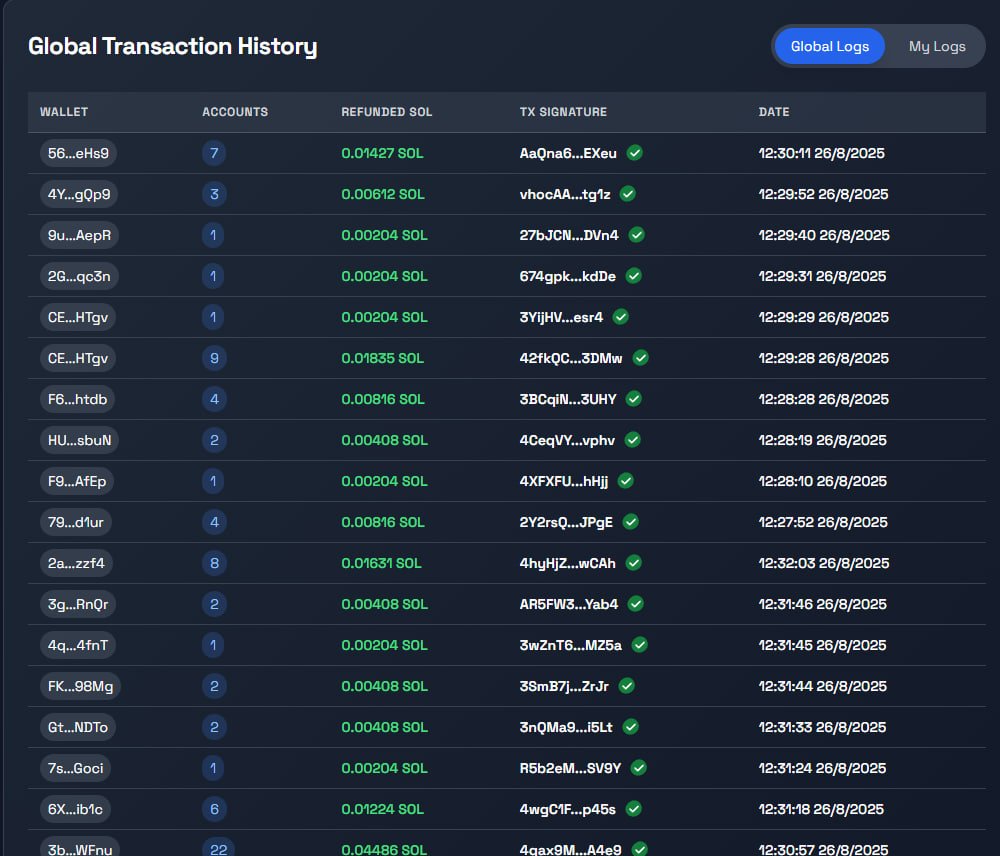Click the refund amount 0.04486 SOL

[x=386, y=849]
